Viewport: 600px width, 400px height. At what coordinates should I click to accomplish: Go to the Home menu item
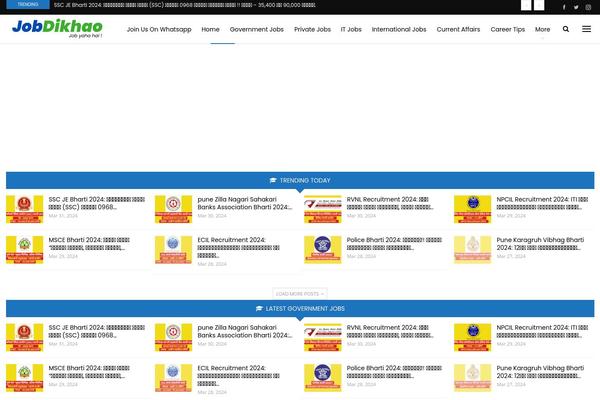point(210,29)
